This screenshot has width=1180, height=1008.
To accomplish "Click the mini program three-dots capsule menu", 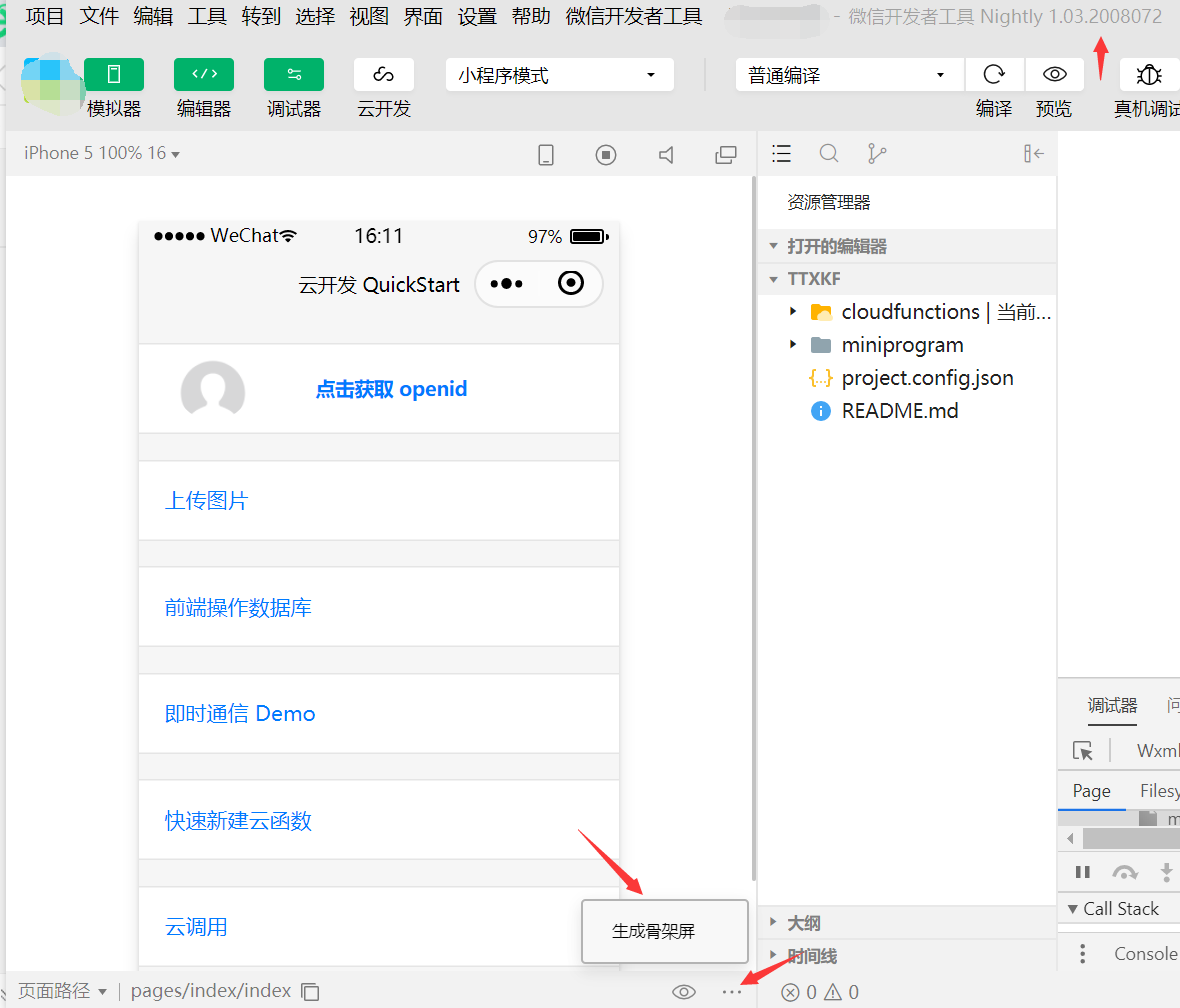I will point(506,284).
